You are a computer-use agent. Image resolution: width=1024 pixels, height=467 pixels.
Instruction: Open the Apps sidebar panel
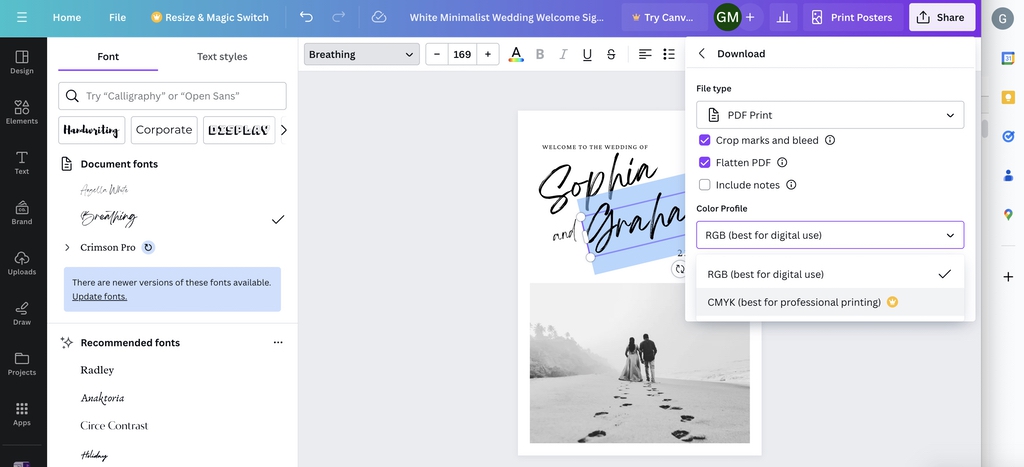point(22,414)
